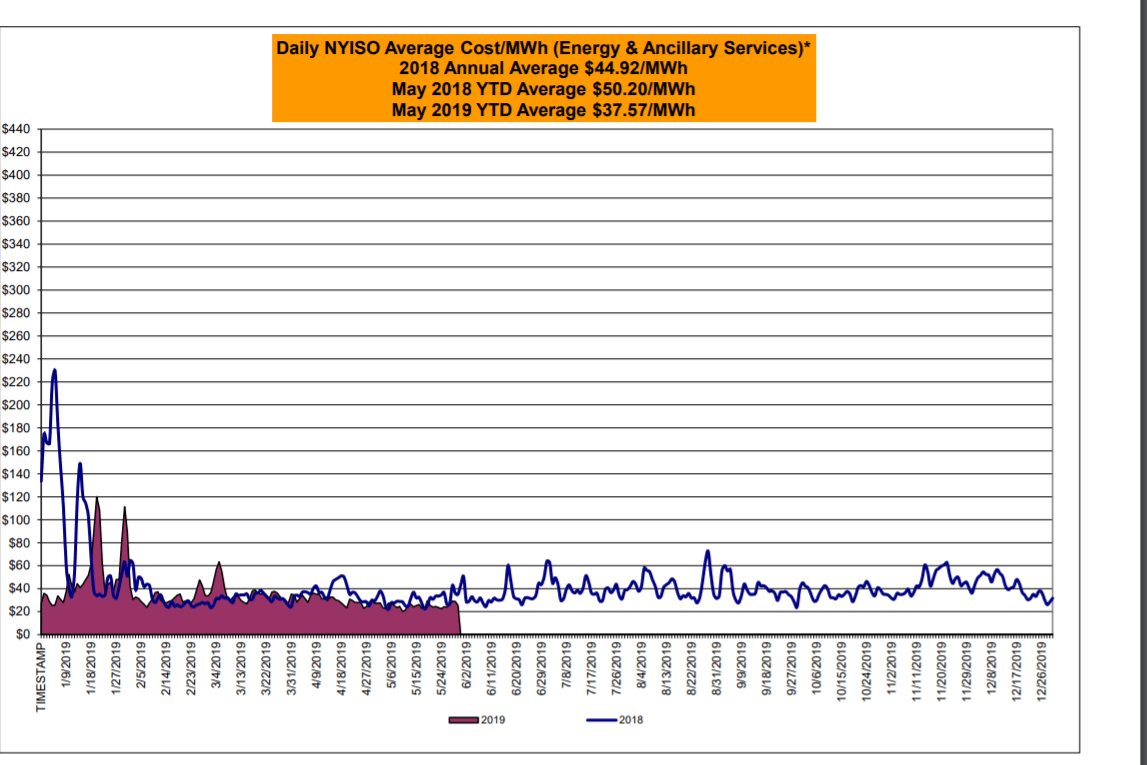Click the 'May 2018 YTD Average $50.20/MWh' line

click(x=543, y=88)
